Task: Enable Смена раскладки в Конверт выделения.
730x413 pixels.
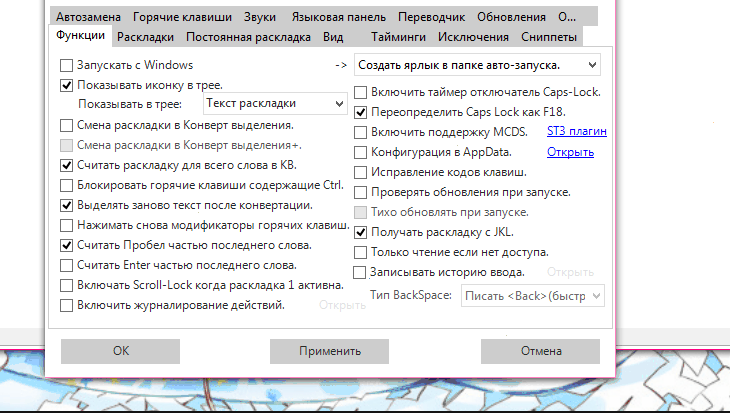Action: coord(66,125)
